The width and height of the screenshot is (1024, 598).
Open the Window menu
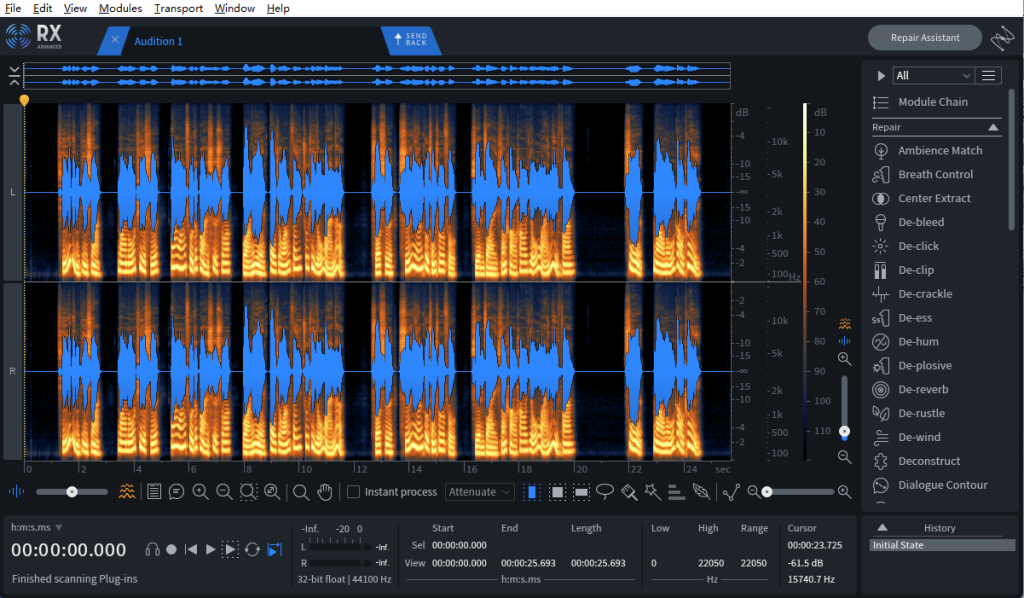[234, 8]
